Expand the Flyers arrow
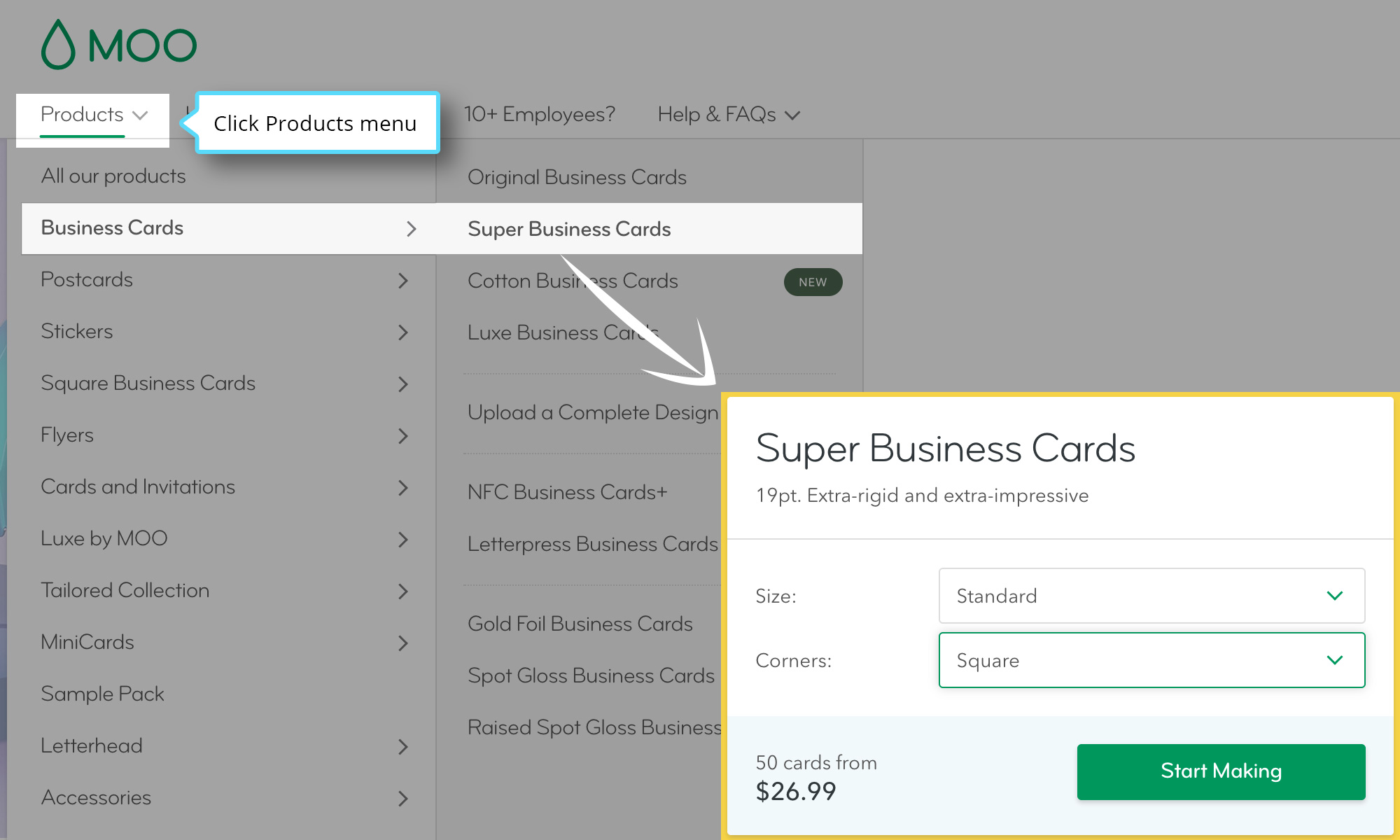The height and width of the screenshot is (840, 1400). [x=403, y=436]
